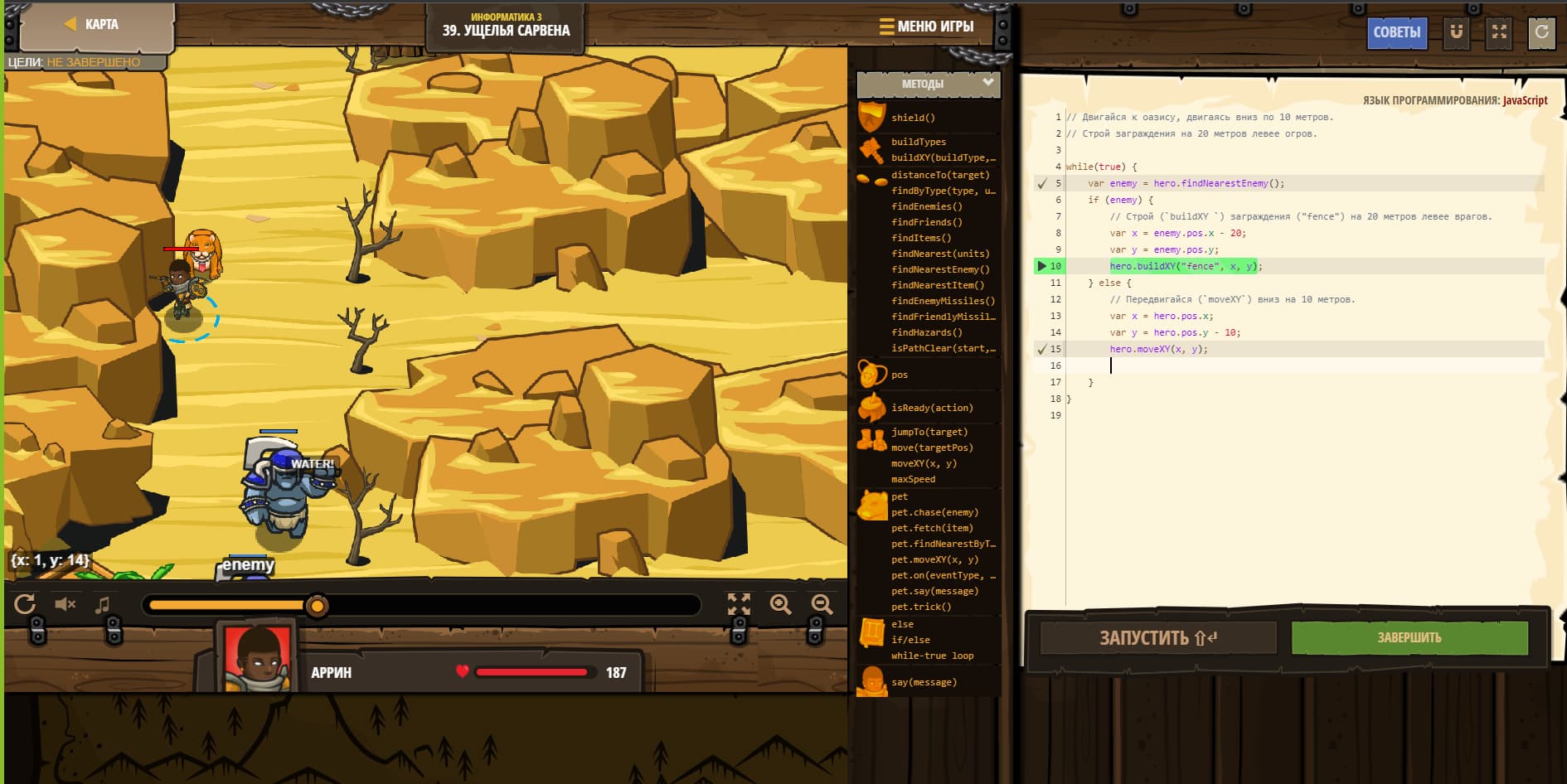
Task: Click the blue ogre saying WATER!
Action: click(282, 491)
